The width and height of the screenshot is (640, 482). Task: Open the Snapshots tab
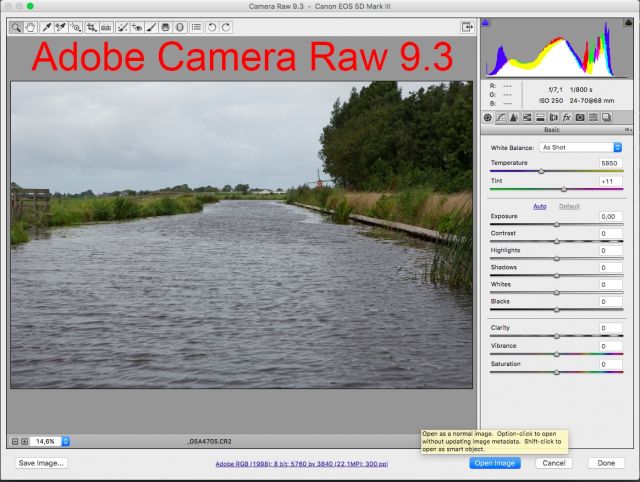coord(607,118)
